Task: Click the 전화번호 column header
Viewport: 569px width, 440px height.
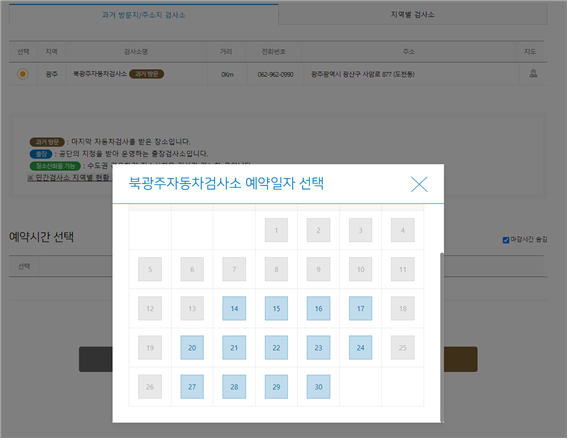Action: [x=274, y=52]
